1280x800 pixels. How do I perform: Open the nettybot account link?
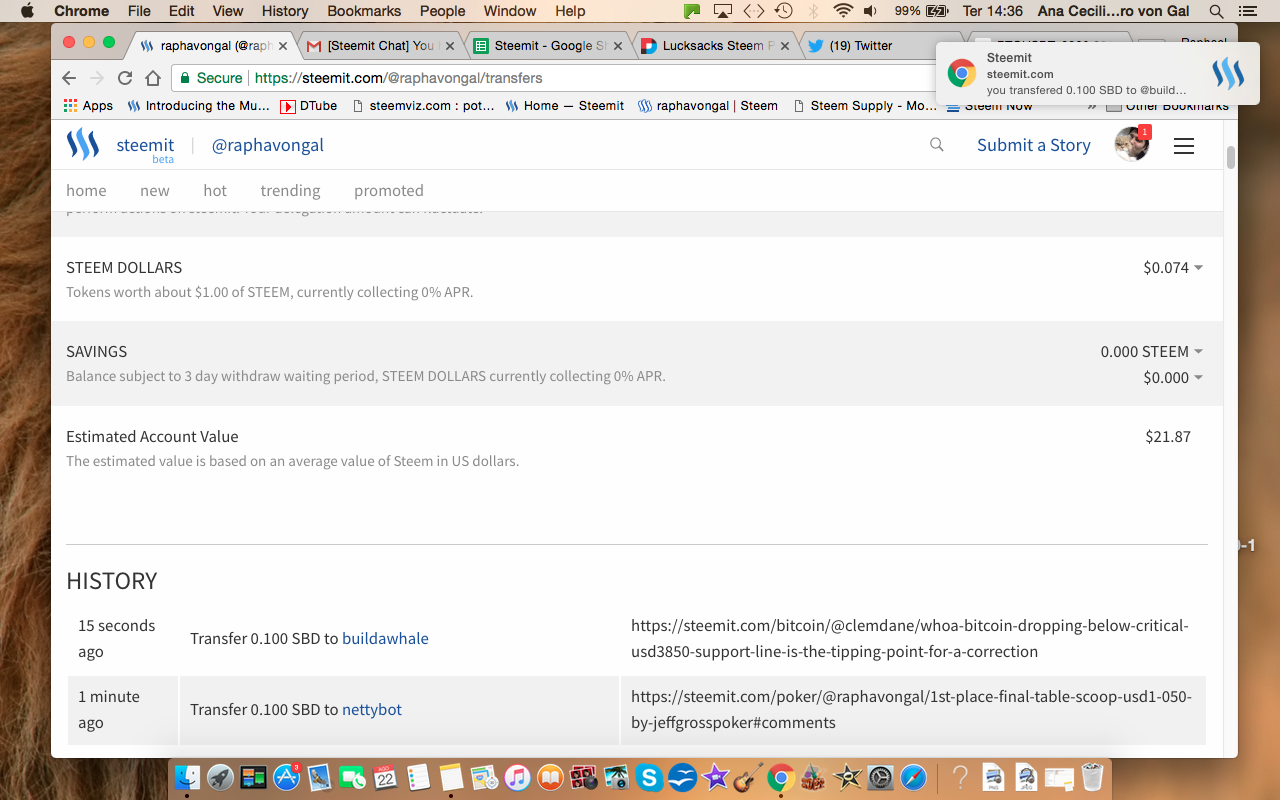(x=372, y=709)
